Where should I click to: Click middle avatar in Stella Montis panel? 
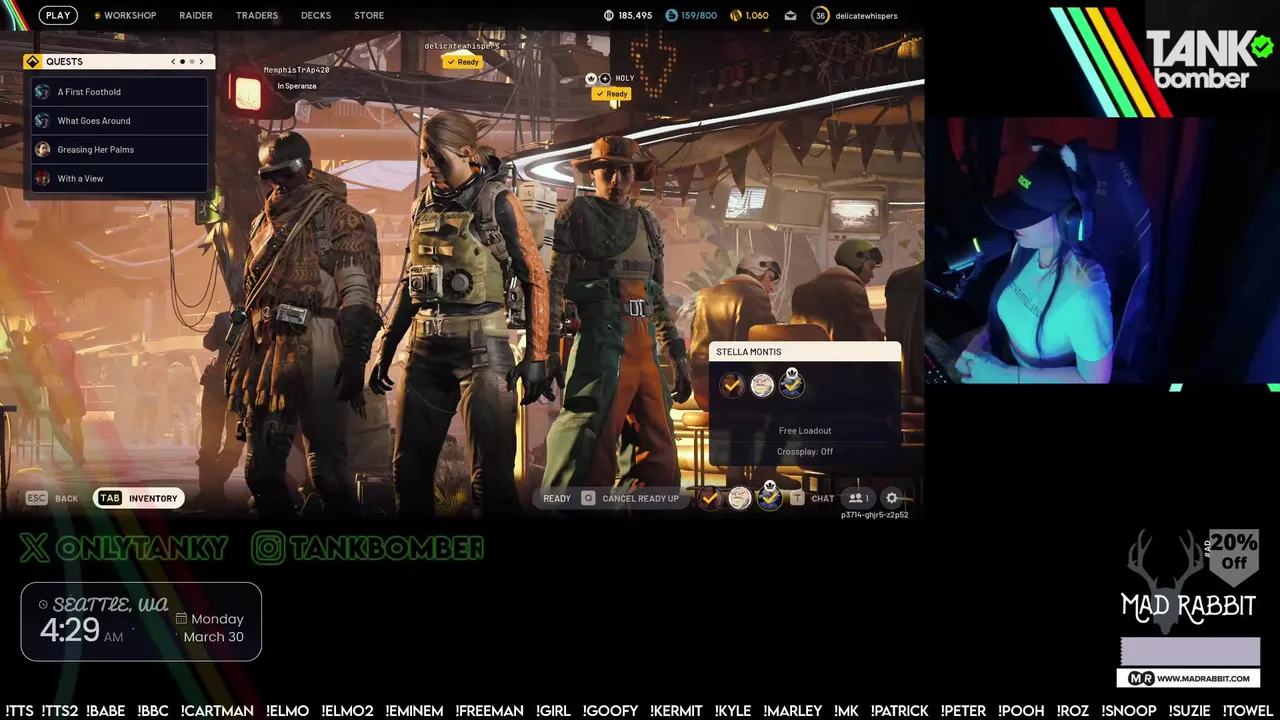tap(762, 385)
